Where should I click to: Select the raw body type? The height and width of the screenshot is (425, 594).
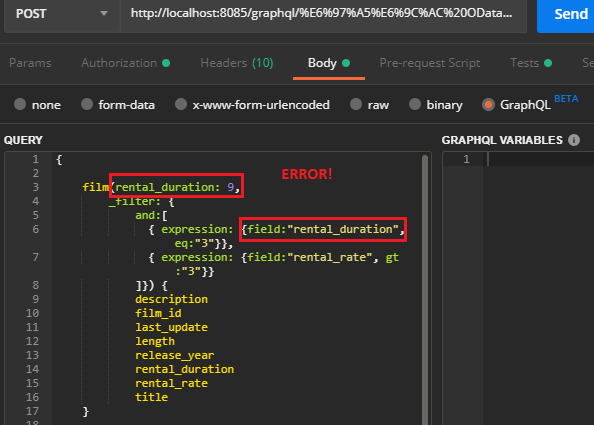[x=369, y=105]
